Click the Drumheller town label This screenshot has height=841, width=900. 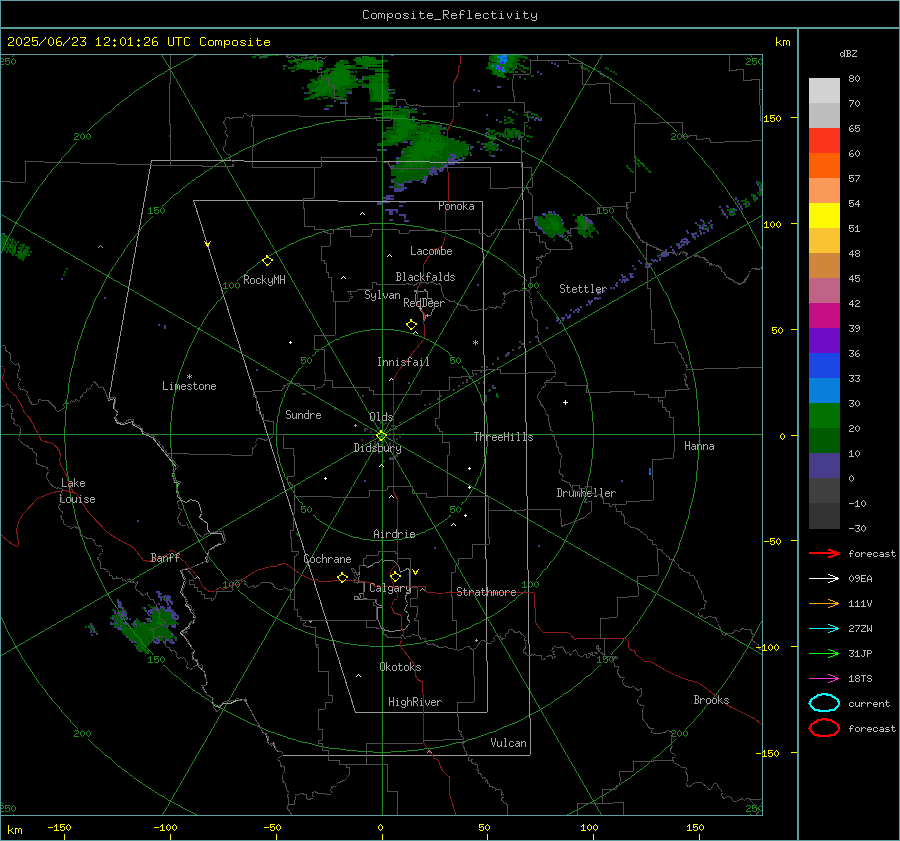(x=586, y=493)
